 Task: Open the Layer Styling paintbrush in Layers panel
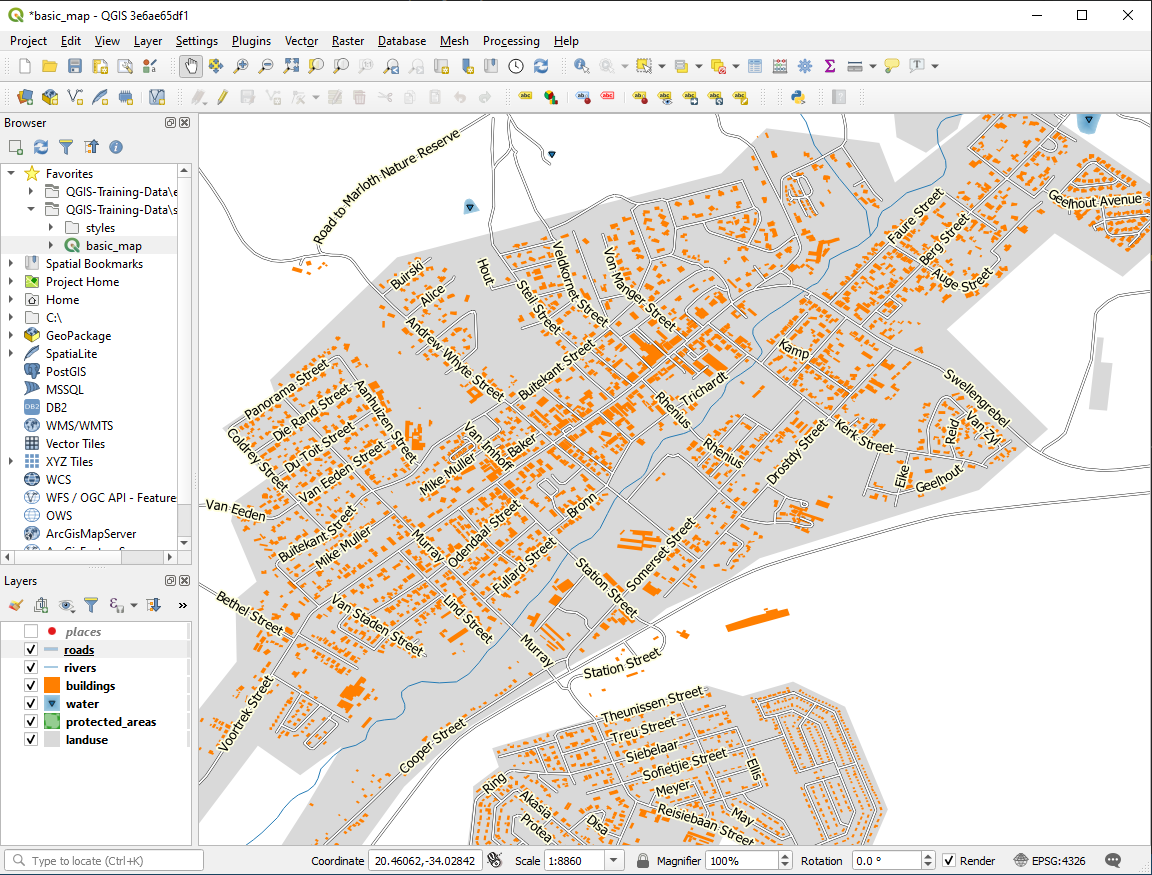click(x=15, y=605)
